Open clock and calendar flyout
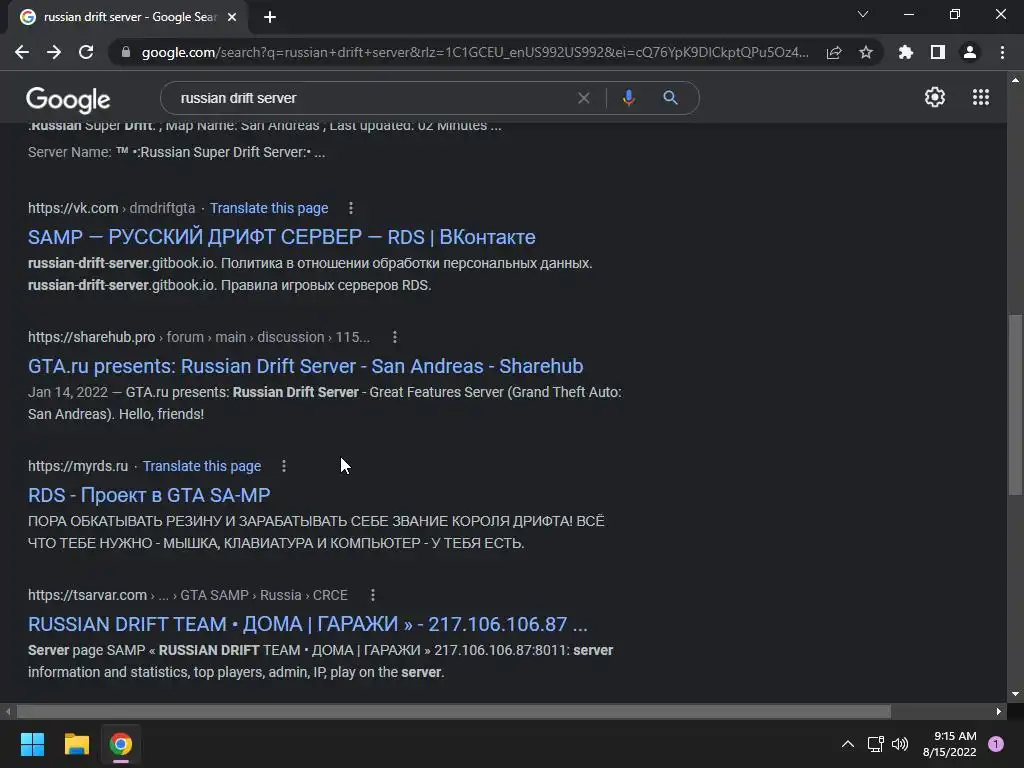 pyautogui.click(x=950, y=744)
